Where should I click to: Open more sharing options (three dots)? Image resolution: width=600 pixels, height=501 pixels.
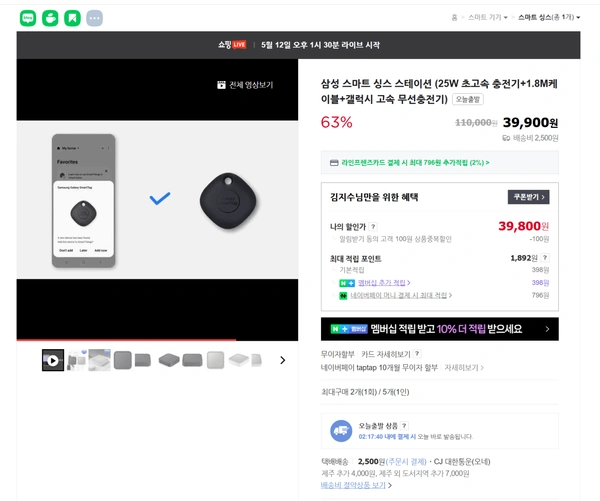pyautogui.click(x=95, y=18)
